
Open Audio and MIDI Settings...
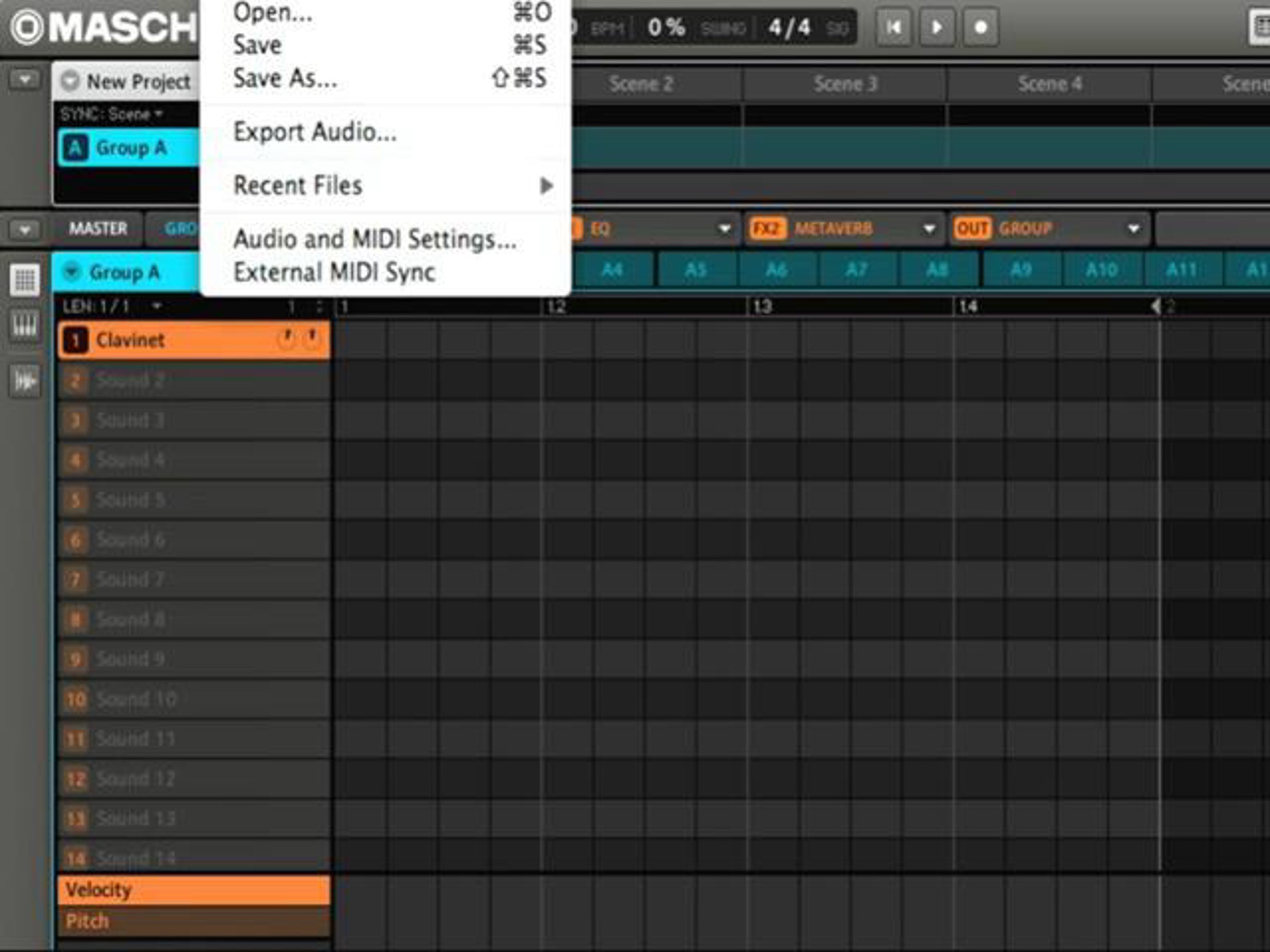(386, 239)
